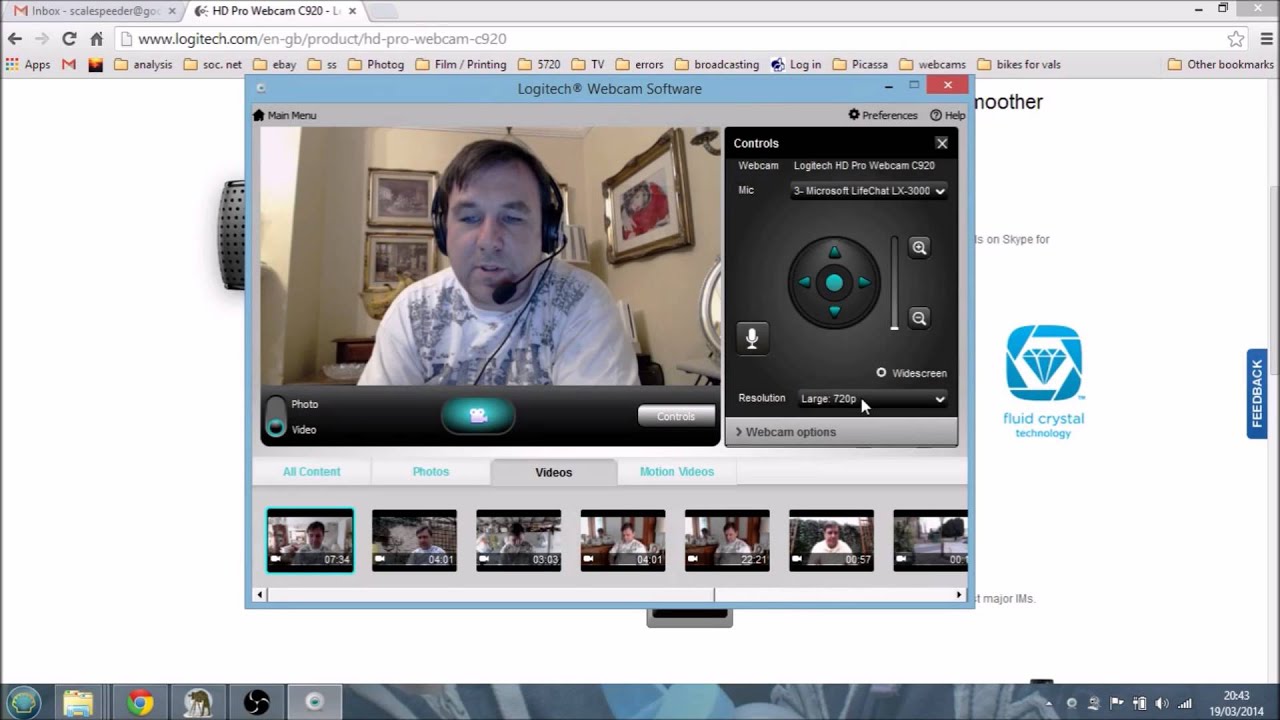Open the OBS icon on taskbar
The image size is (1280, 720).
tap(256, 702)
